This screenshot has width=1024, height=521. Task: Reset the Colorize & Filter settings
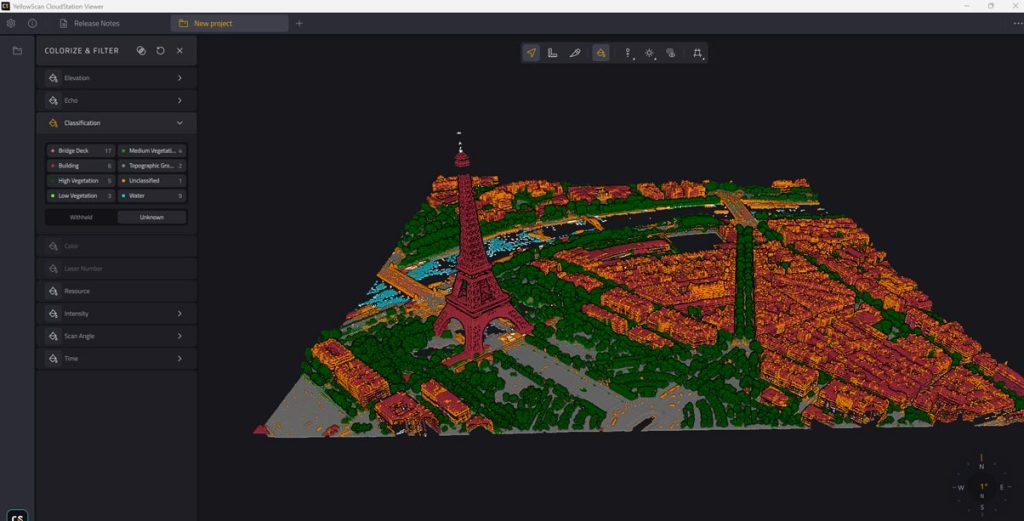(x=160, y=50)
